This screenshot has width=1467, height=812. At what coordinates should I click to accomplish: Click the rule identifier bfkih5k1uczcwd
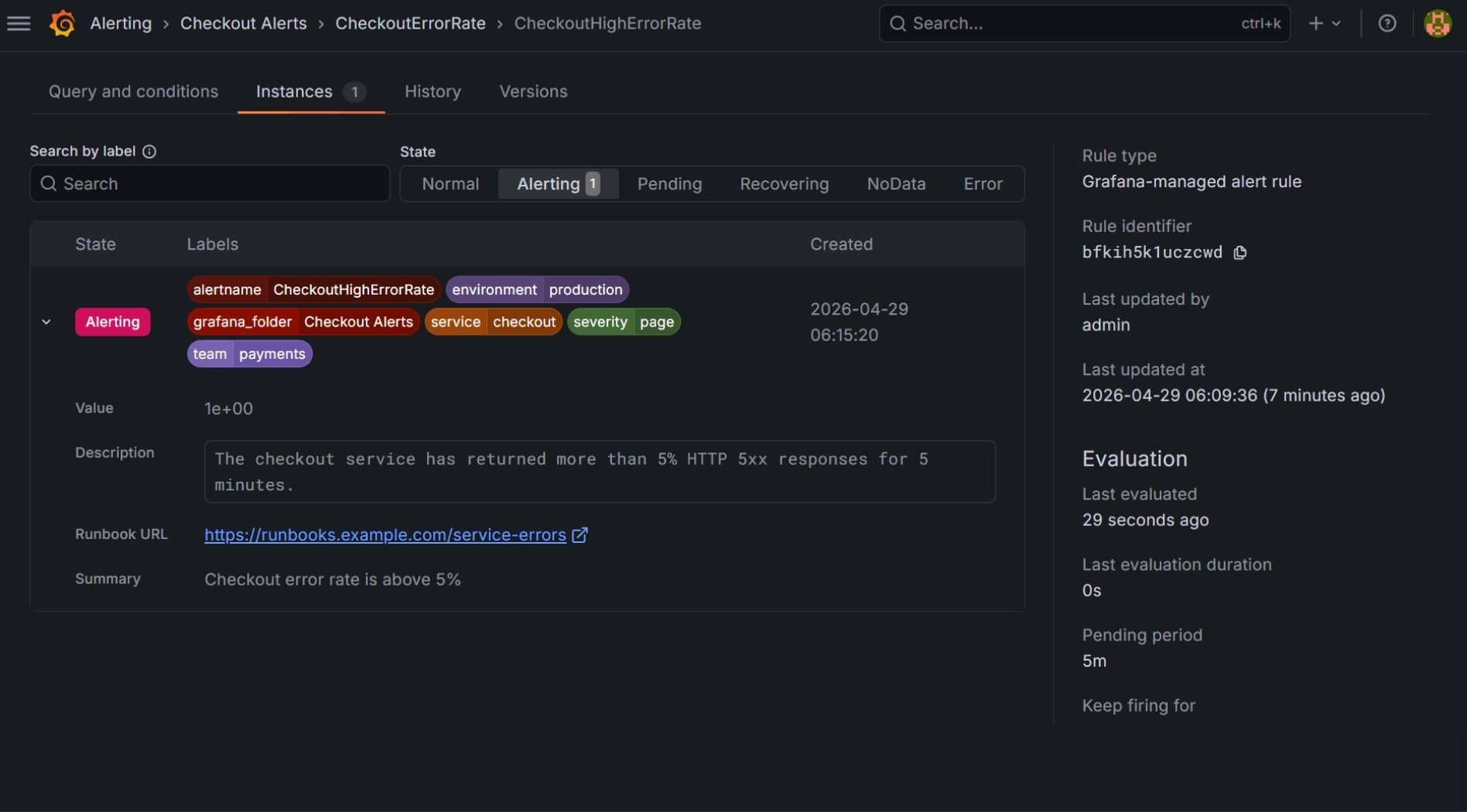coord(1152,253)
